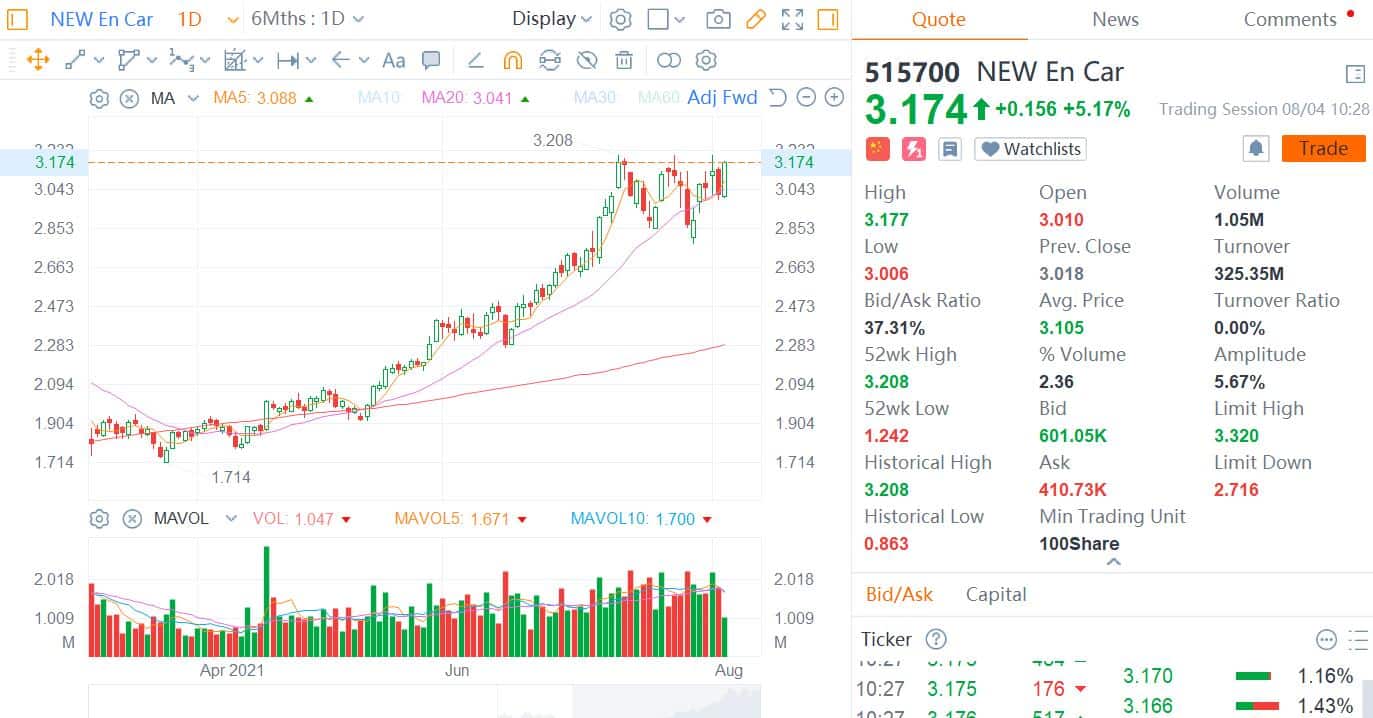Expand the chart to fullscreen

(793, 18)
